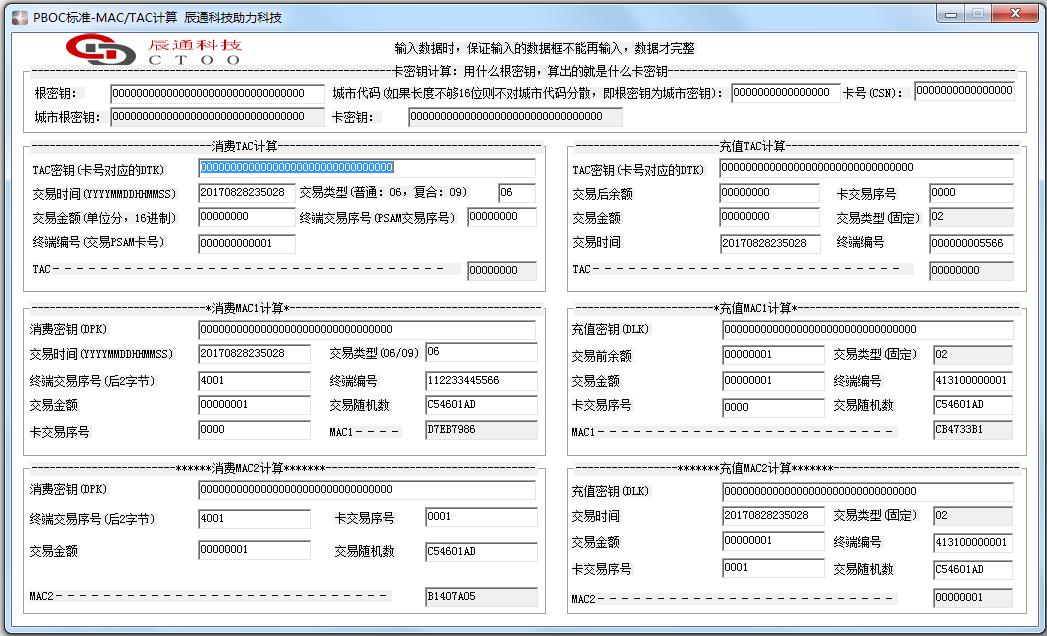The width and height of the screenshot is (1047, 636).
Task: Click the app icon in title bar
Action: coord(20,17)
